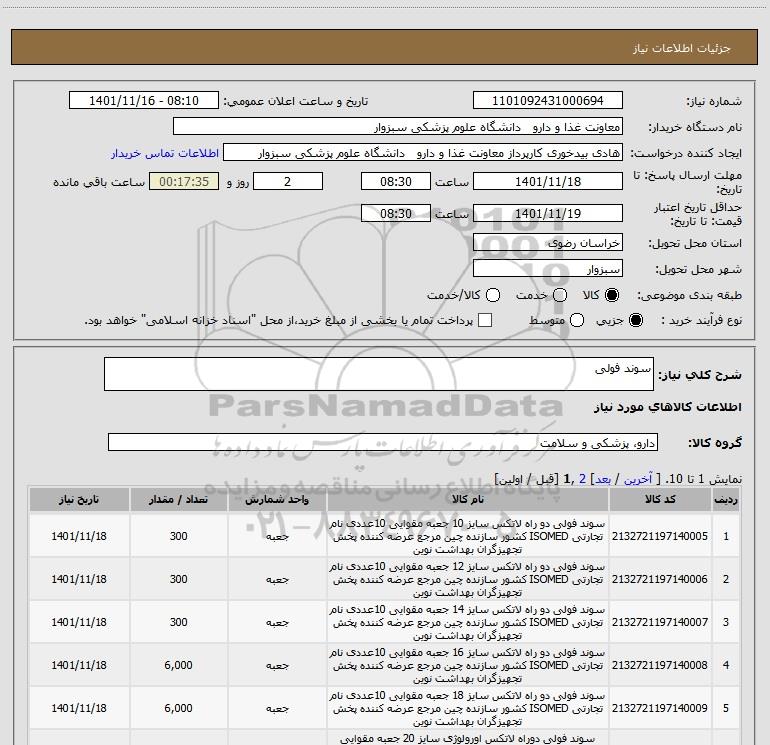Image resolution: width=770 pixels, height=745 pixels.
Task: Click the تاریخ نیاز column header
Action: point(79,499)
